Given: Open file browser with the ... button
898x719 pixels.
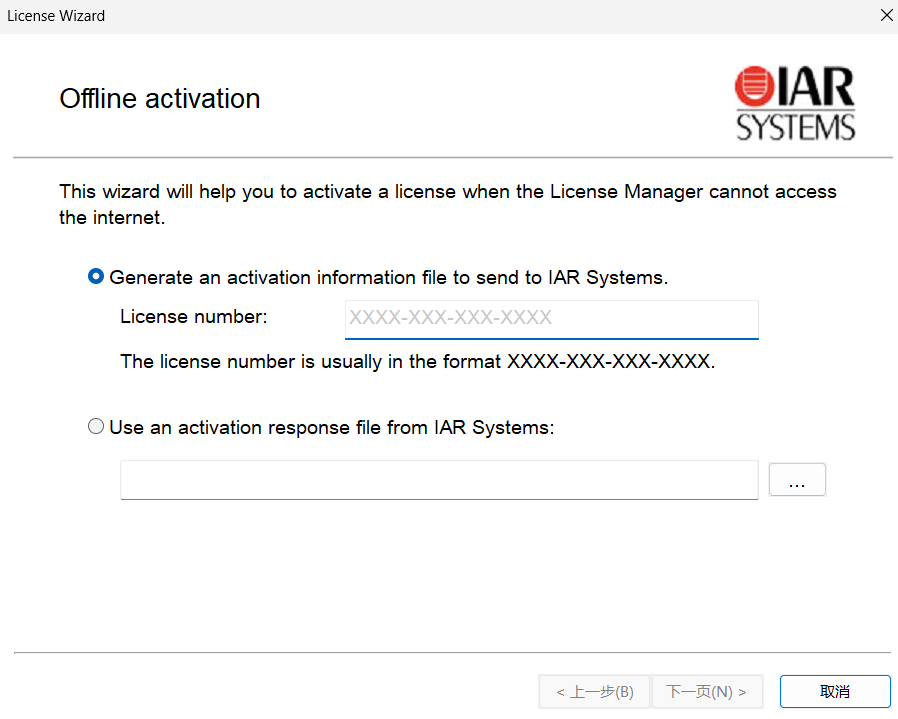Looking at the screenshot, I should [x=797, y=480].
